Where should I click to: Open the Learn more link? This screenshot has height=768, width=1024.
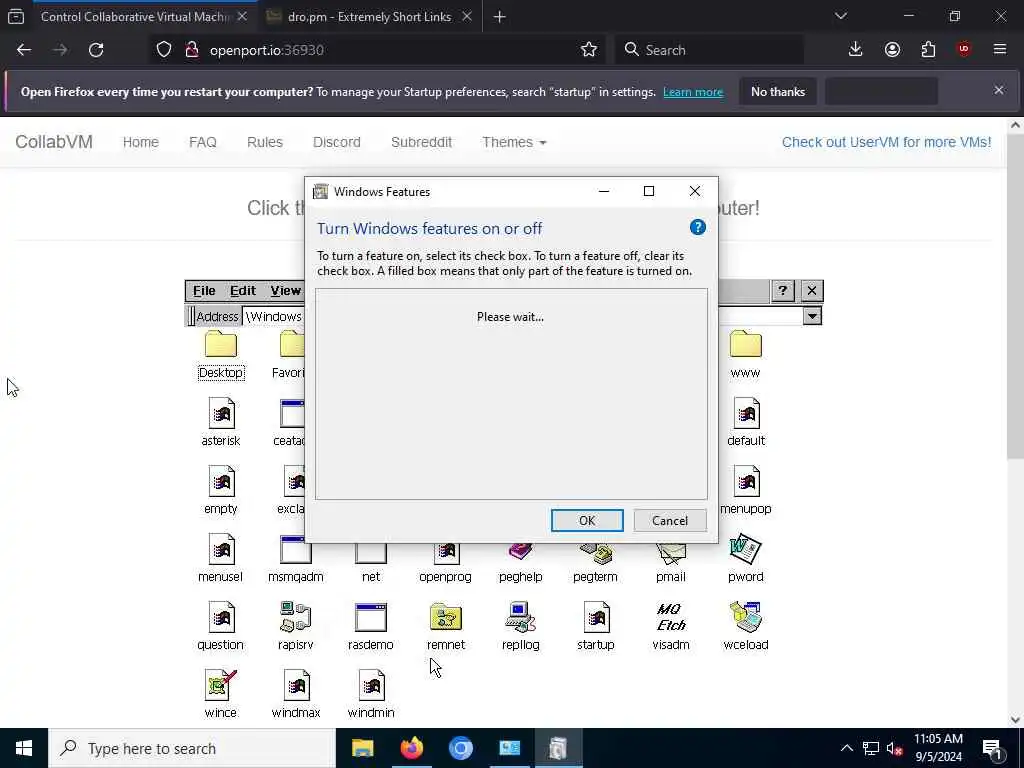click(692, 92)
